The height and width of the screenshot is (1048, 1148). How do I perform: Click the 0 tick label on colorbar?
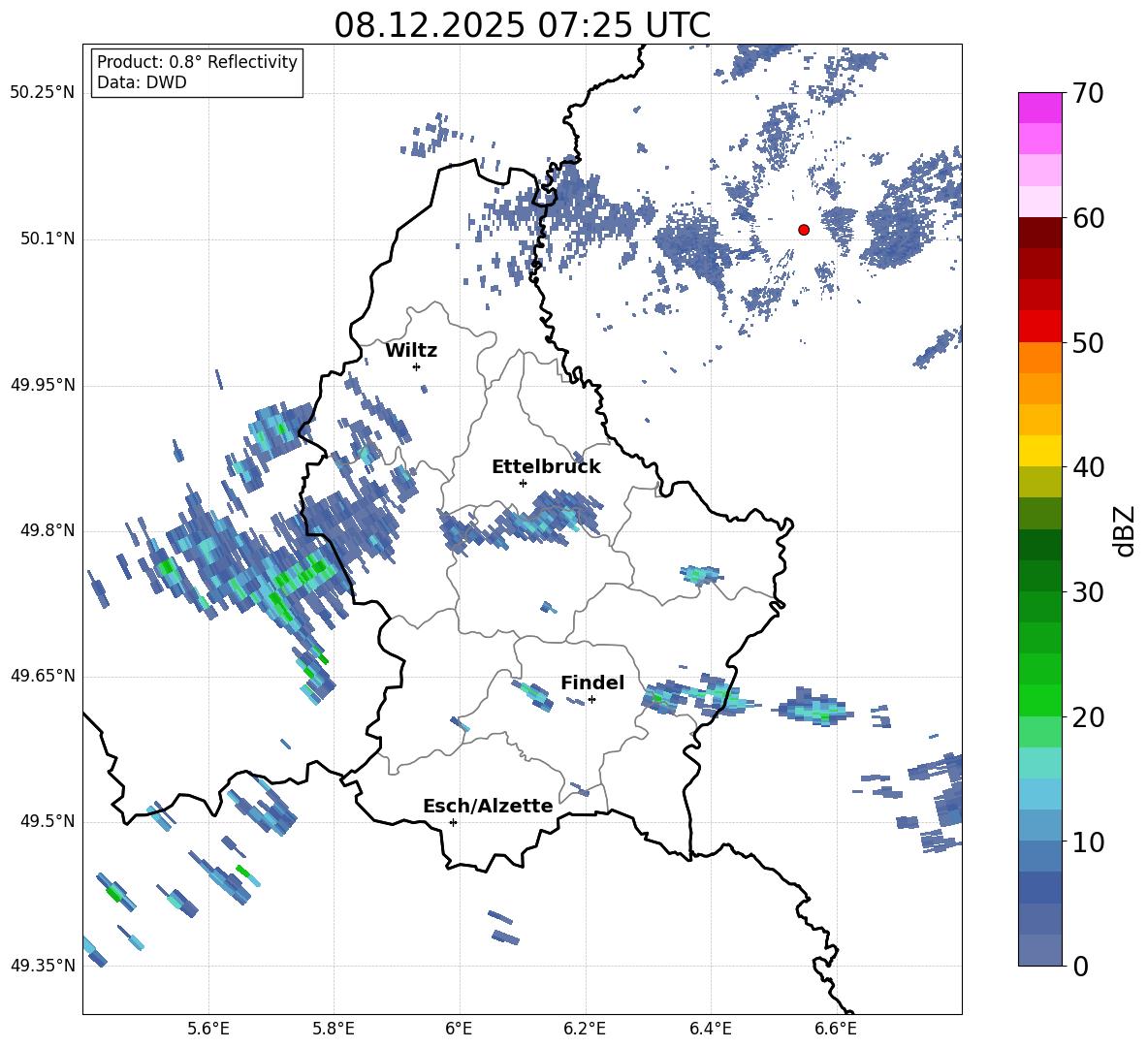pos(1080,966)
